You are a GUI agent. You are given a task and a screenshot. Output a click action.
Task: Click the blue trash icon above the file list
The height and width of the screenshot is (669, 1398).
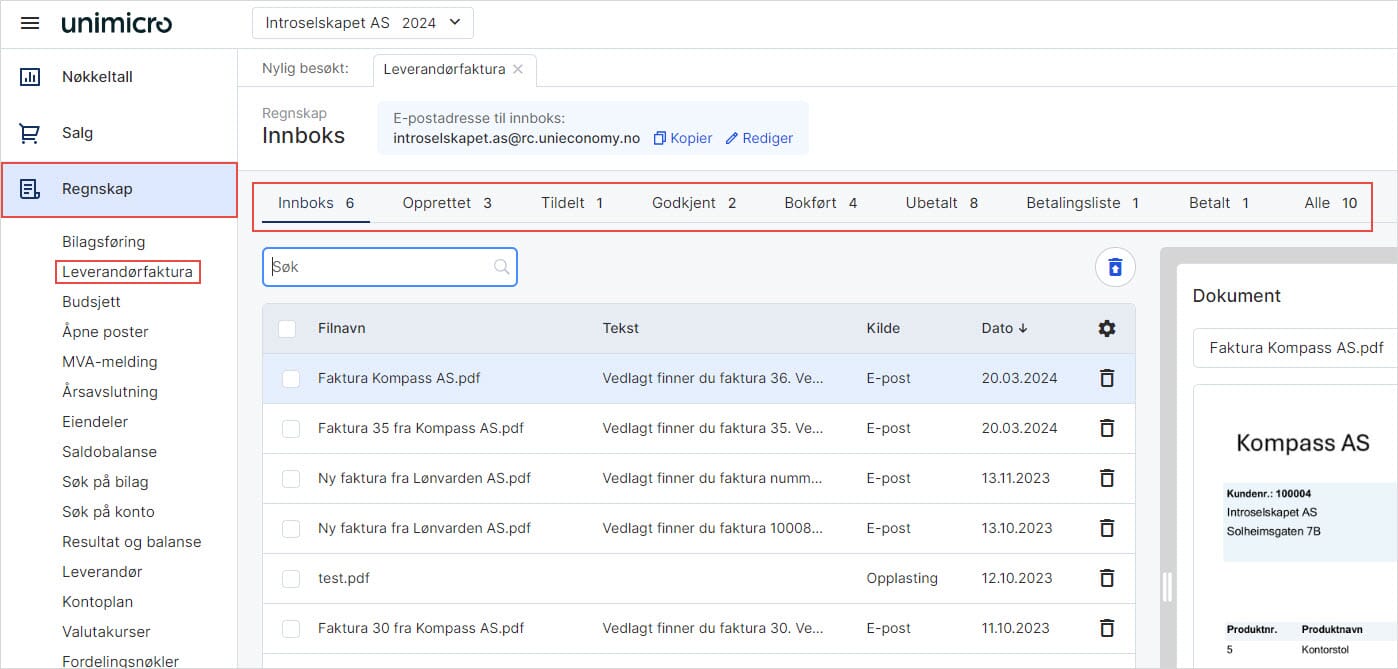click(x=1114, y=267)
